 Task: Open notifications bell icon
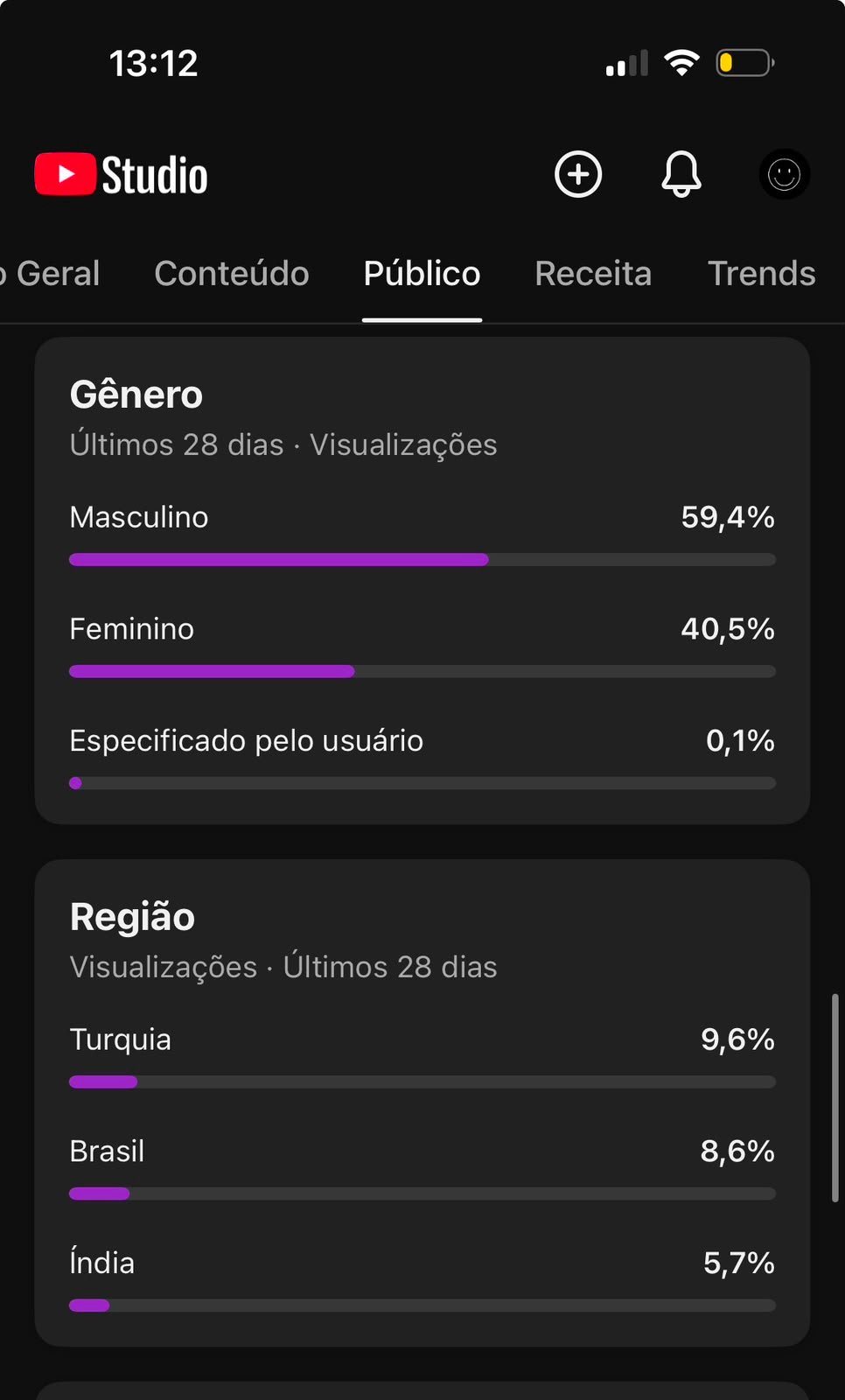coord(681,174)
